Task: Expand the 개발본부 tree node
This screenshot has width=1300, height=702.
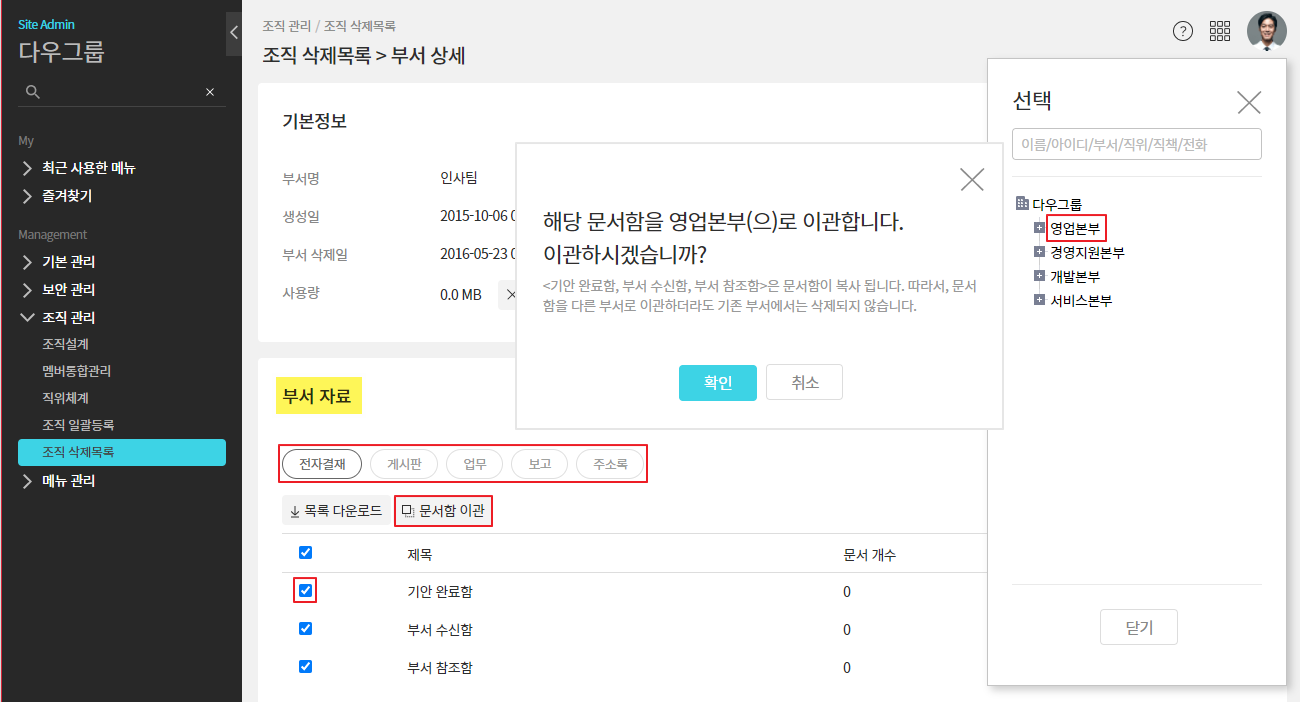Action: (1039, 276)
